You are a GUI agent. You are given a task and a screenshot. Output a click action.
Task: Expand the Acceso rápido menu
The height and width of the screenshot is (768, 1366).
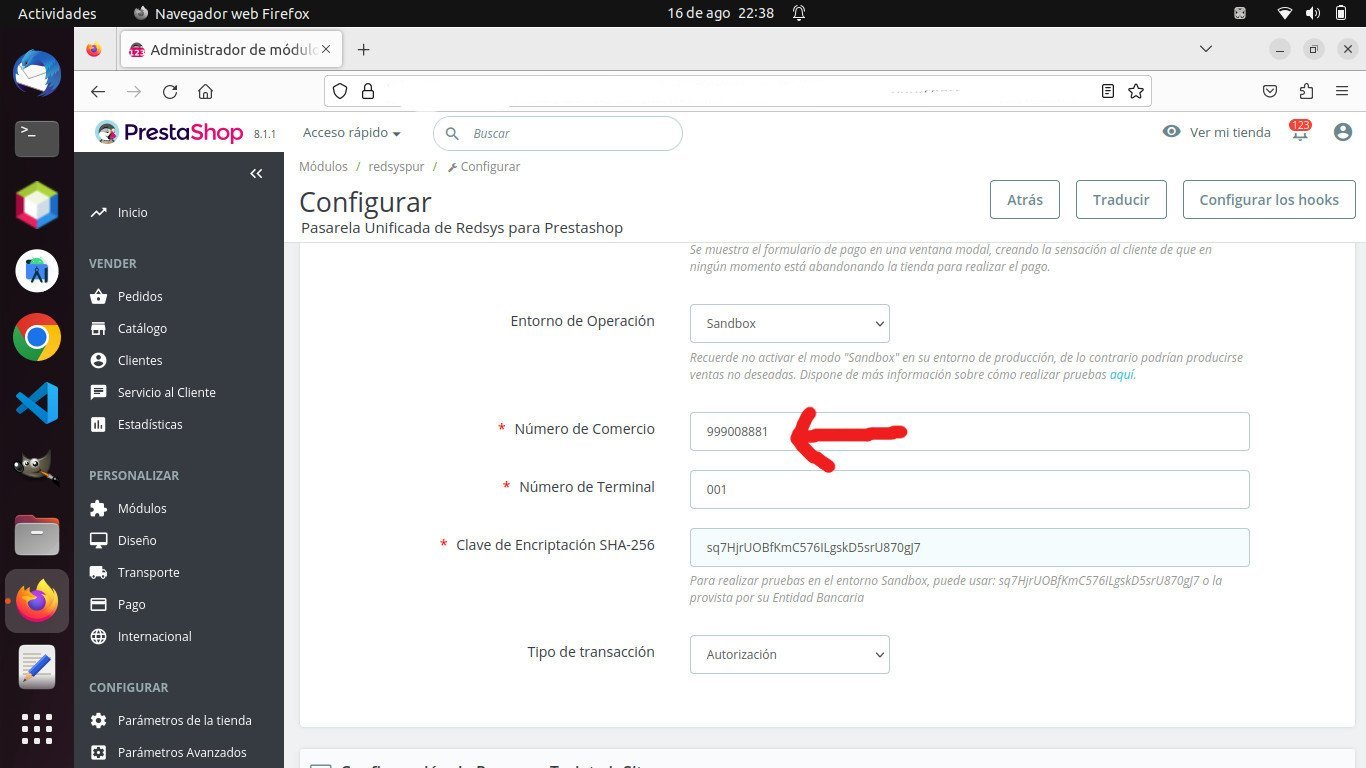click(352, 133)
